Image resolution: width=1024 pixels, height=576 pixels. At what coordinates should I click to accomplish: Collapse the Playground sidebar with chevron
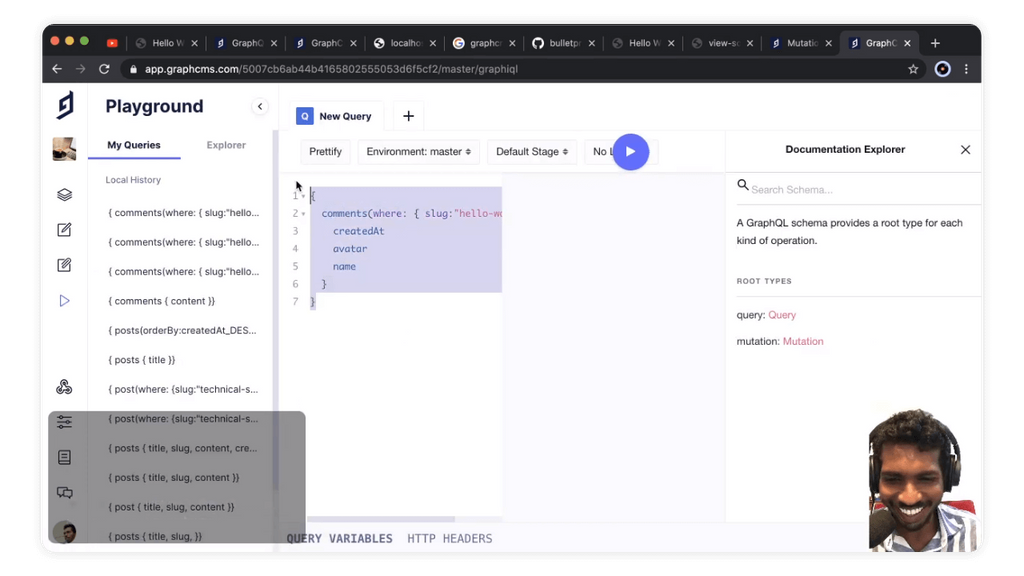click(x=260, y=106)
